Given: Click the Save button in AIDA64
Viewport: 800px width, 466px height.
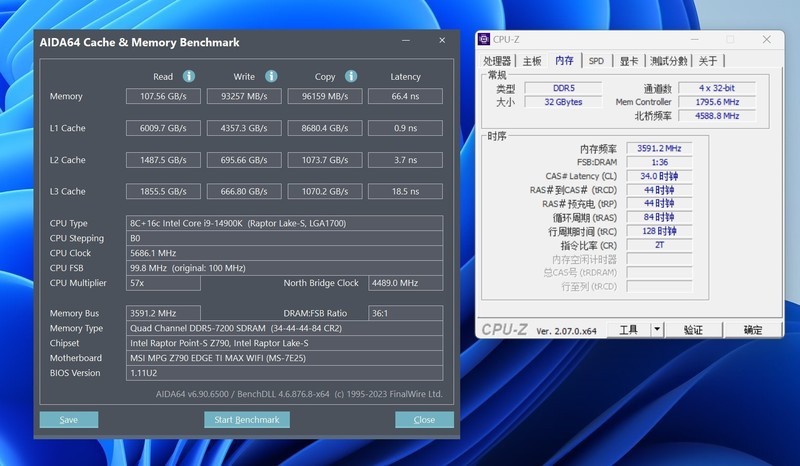Looking at the screenshot, I should point(69,420).
